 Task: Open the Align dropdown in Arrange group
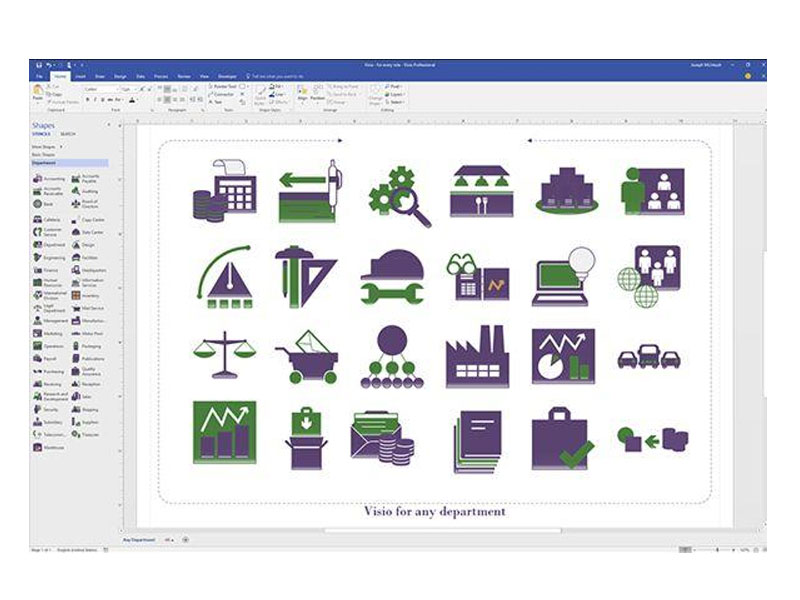[x=302, y=93]
